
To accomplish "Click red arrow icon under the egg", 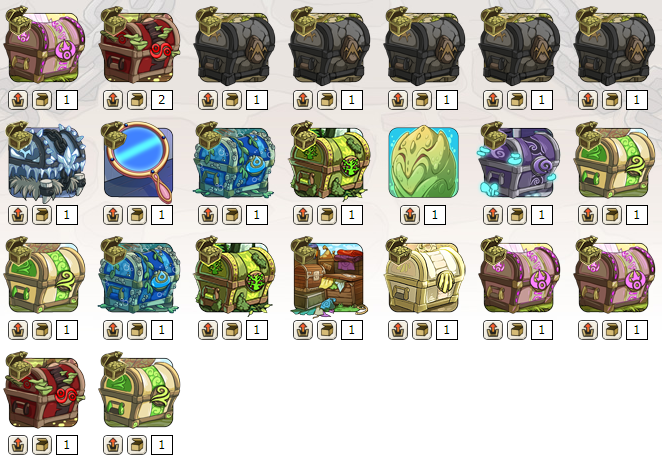I will click(410, 215).
